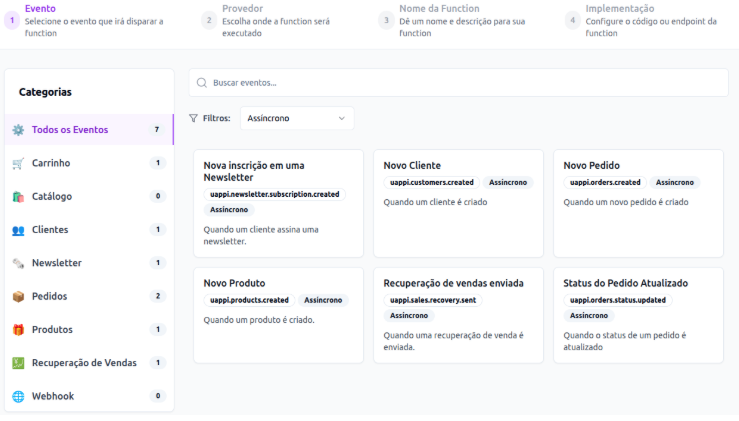Select the Newsletter category
Image resolution: width=739 pixels, height=421 pixels.
pos(89,263)
